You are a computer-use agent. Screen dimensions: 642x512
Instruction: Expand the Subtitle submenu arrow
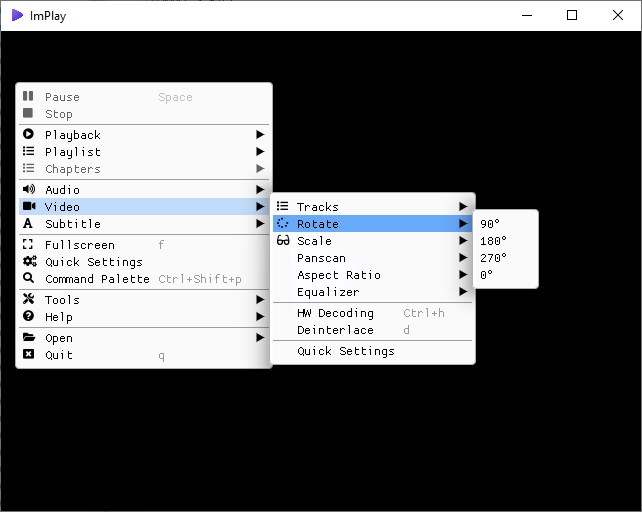click(260, 223)
